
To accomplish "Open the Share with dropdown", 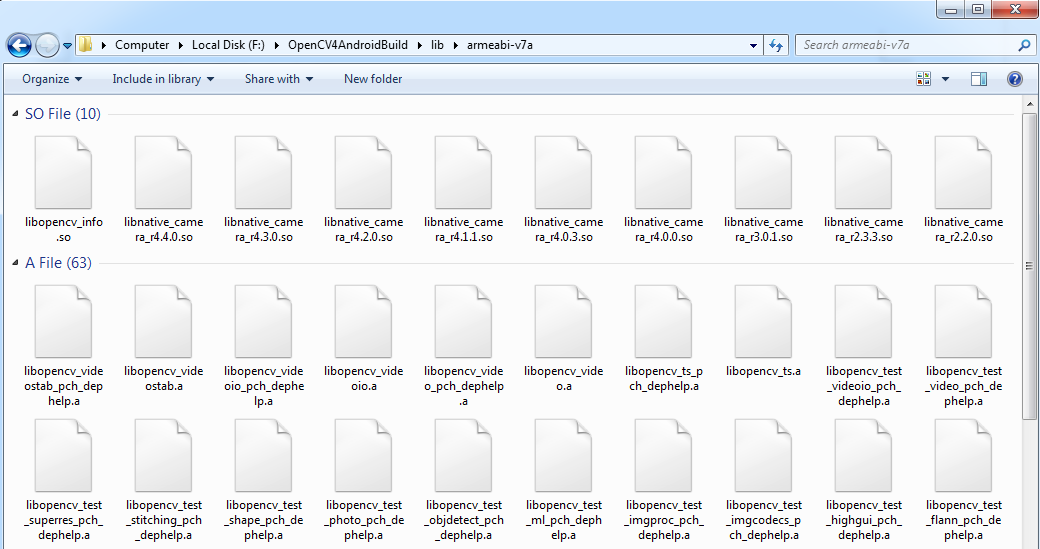I will [278, 79].
